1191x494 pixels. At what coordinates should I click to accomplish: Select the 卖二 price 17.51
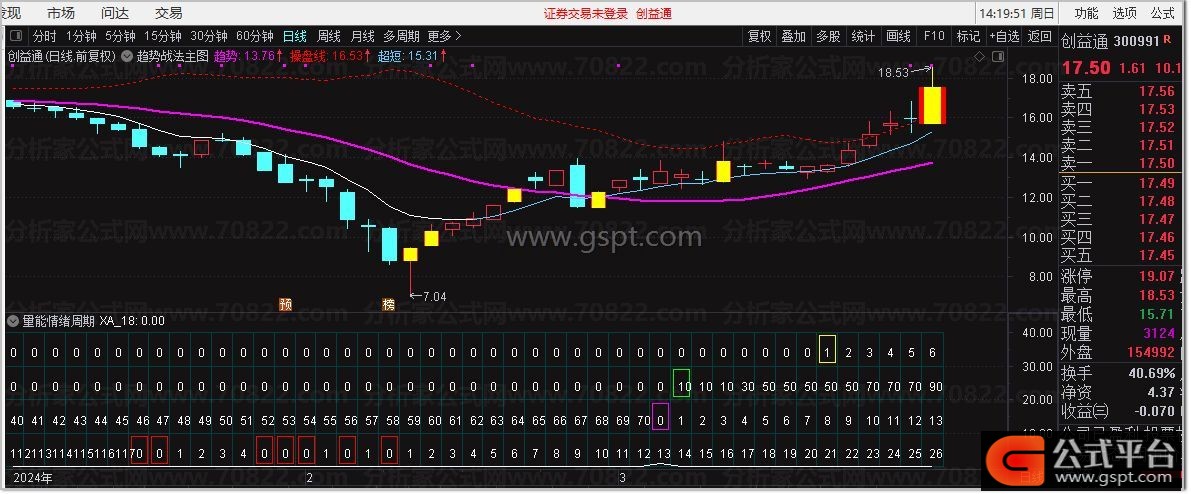(x=1156, y=145)
